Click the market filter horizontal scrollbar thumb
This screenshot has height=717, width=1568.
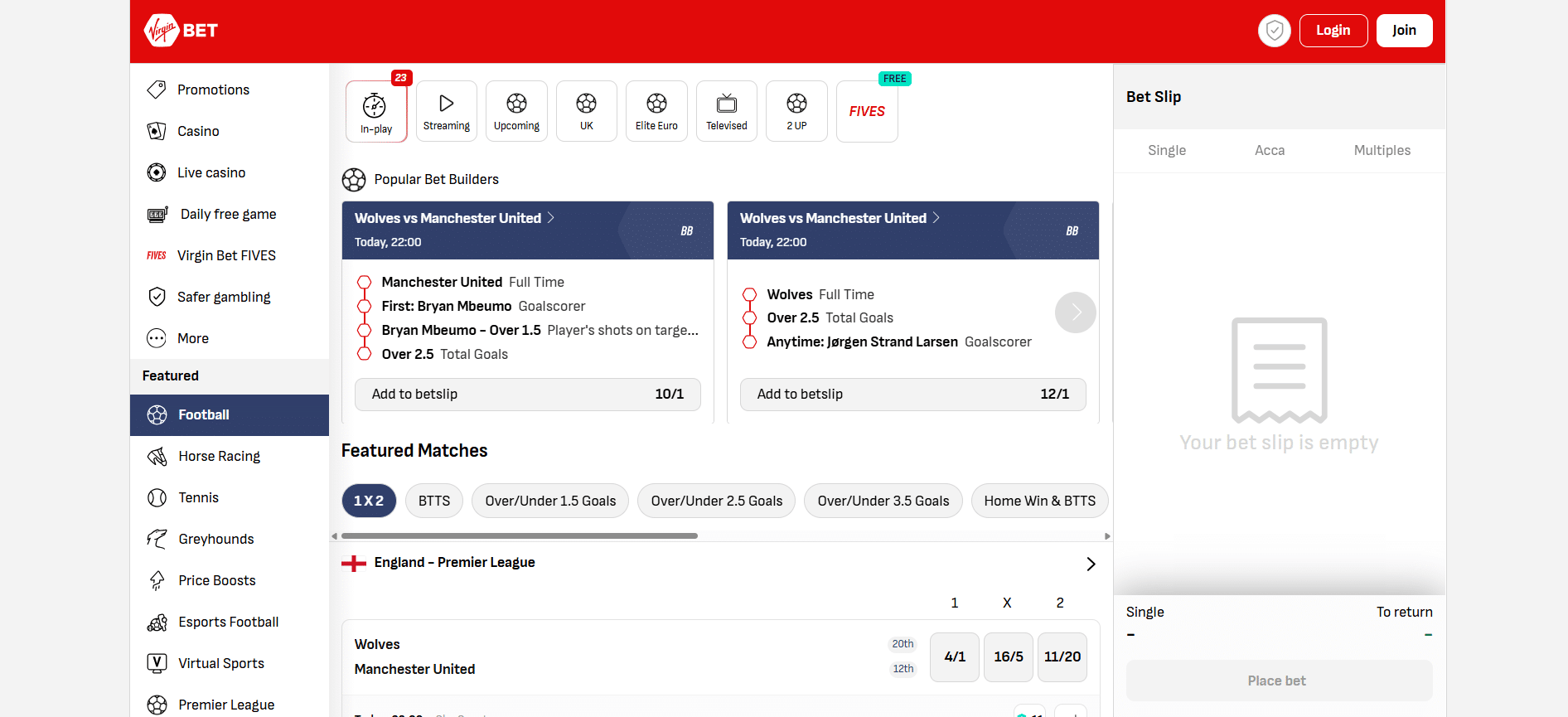click(520, 536)
